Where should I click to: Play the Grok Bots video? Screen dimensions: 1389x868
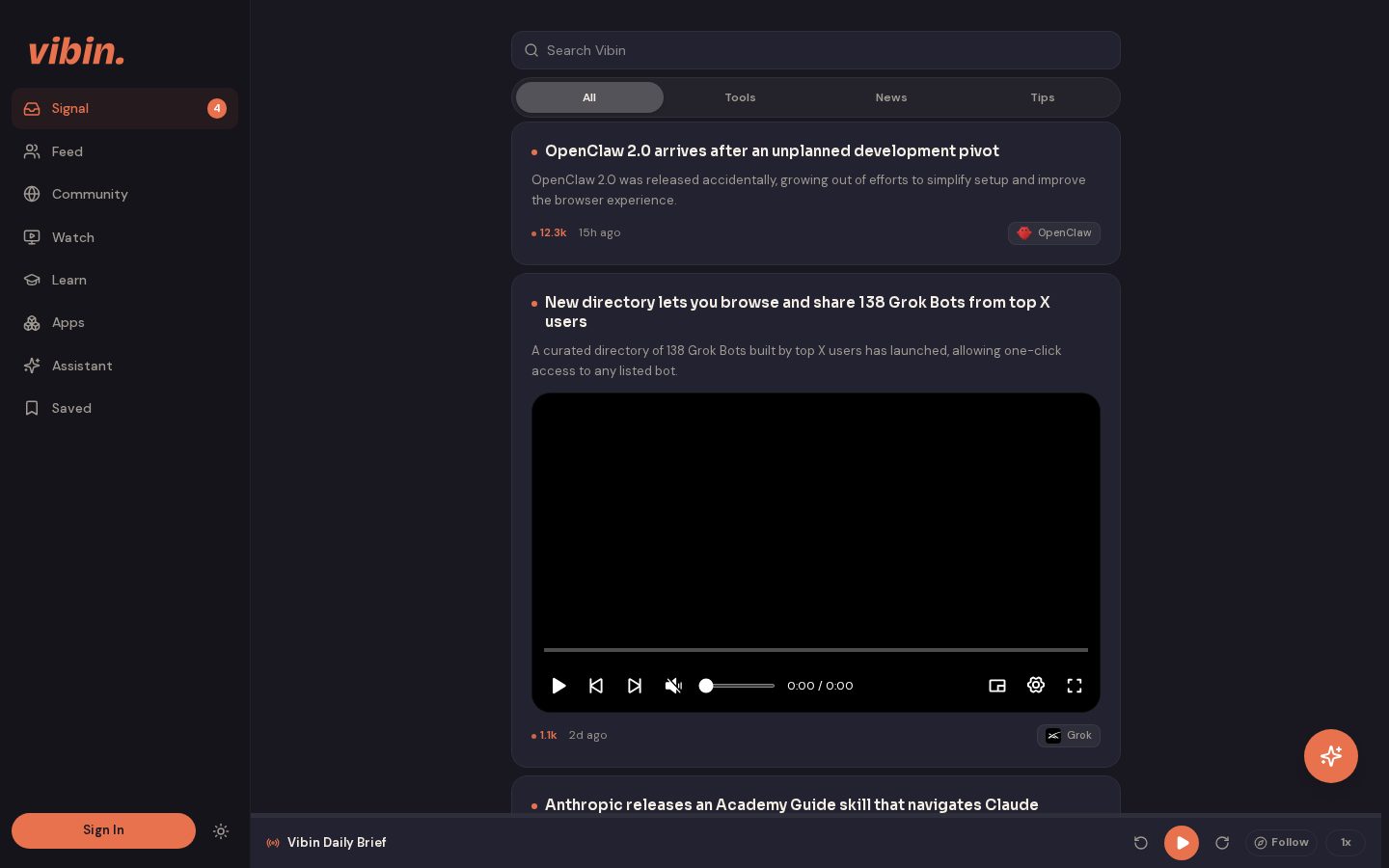pos(558,686)
